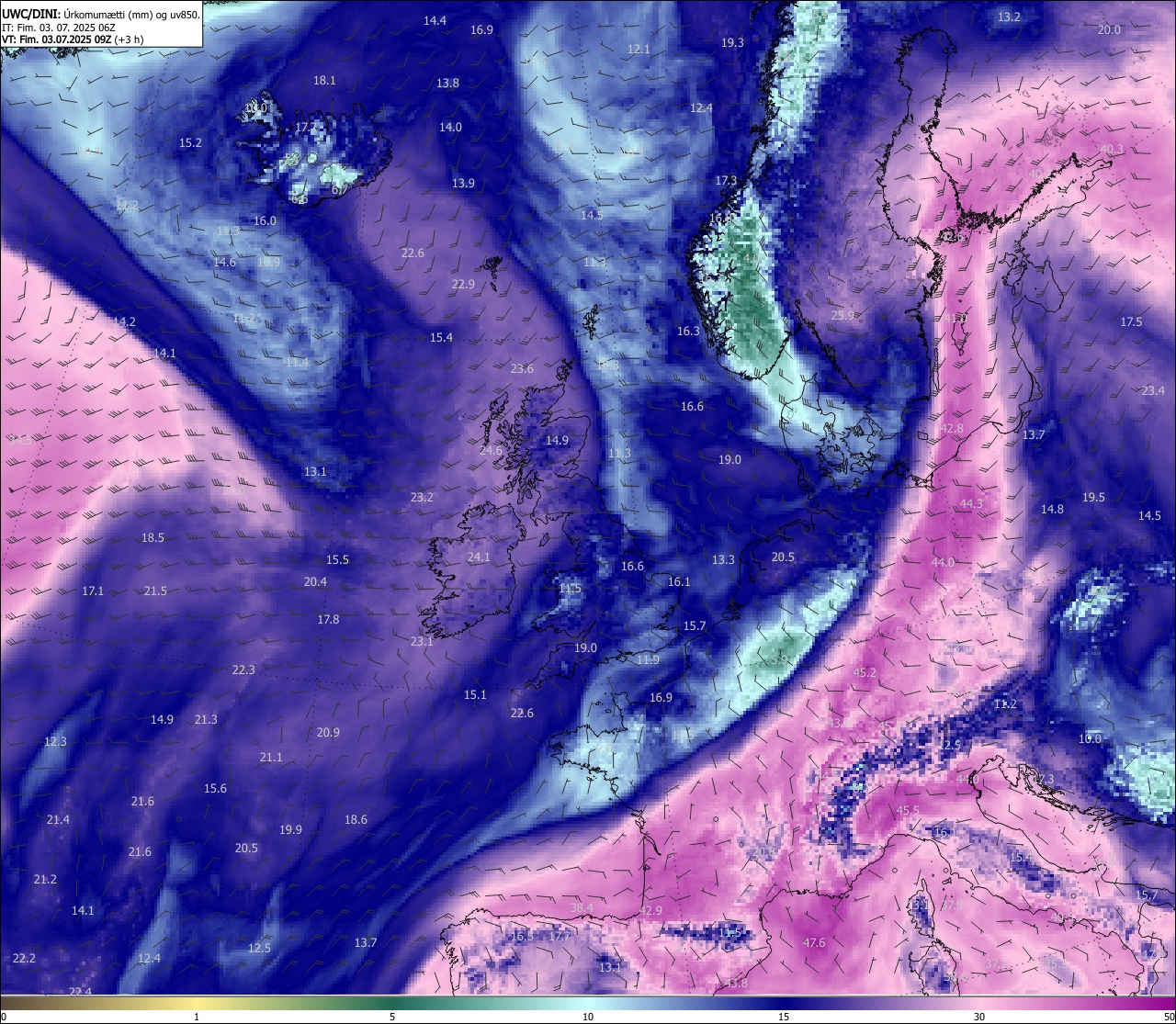Click the color scale tick labeled 50

pyautogui.click(x=1169, y=1017)
